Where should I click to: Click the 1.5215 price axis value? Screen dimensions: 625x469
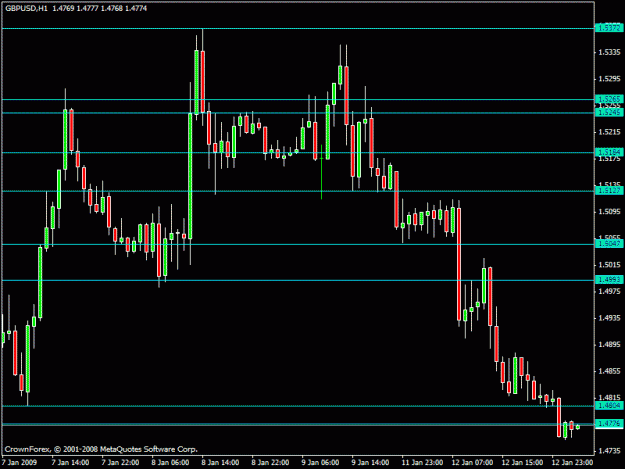pos(609,132)
